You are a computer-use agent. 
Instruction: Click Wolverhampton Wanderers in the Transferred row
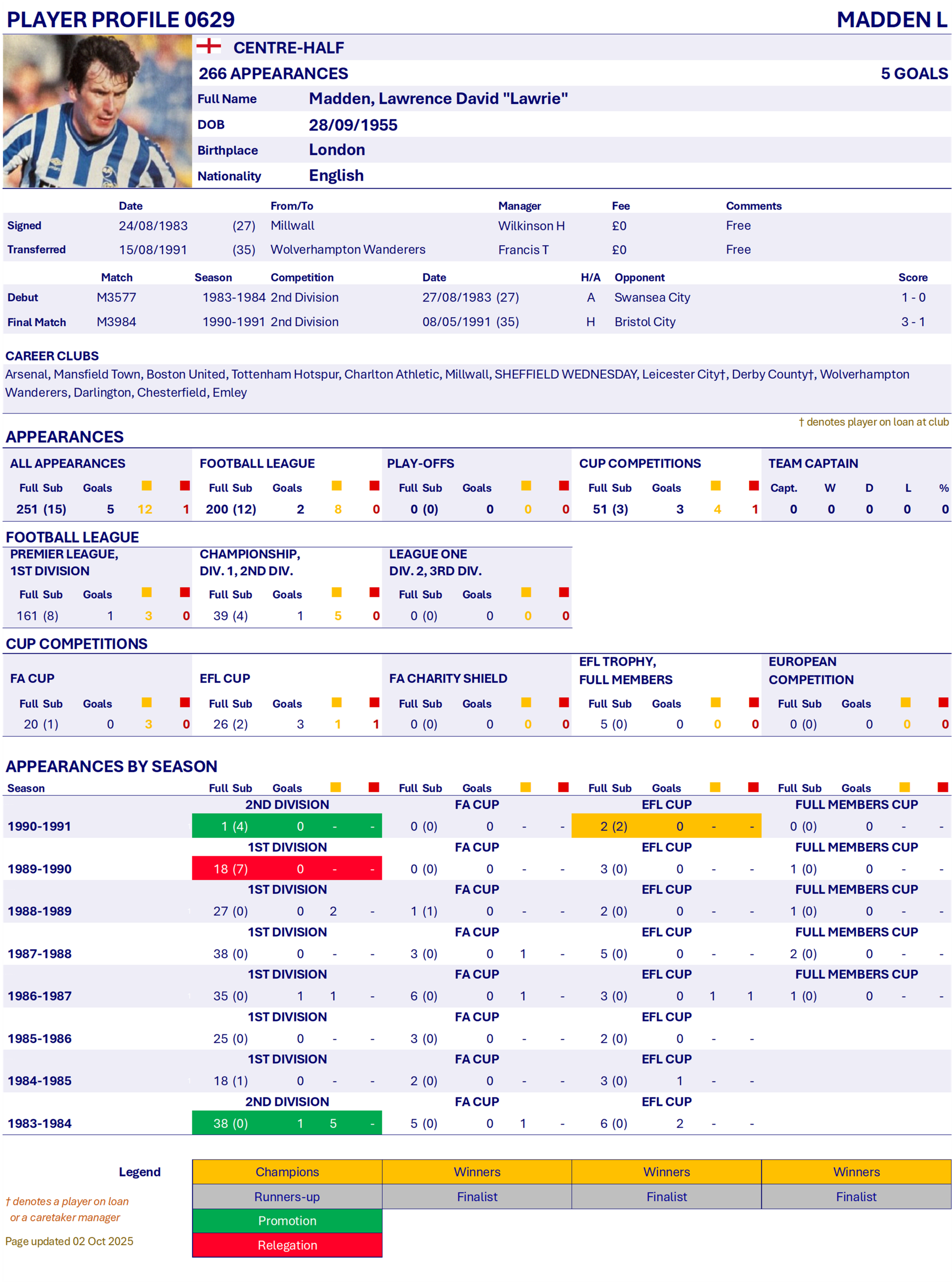click(x=347, y=250)
